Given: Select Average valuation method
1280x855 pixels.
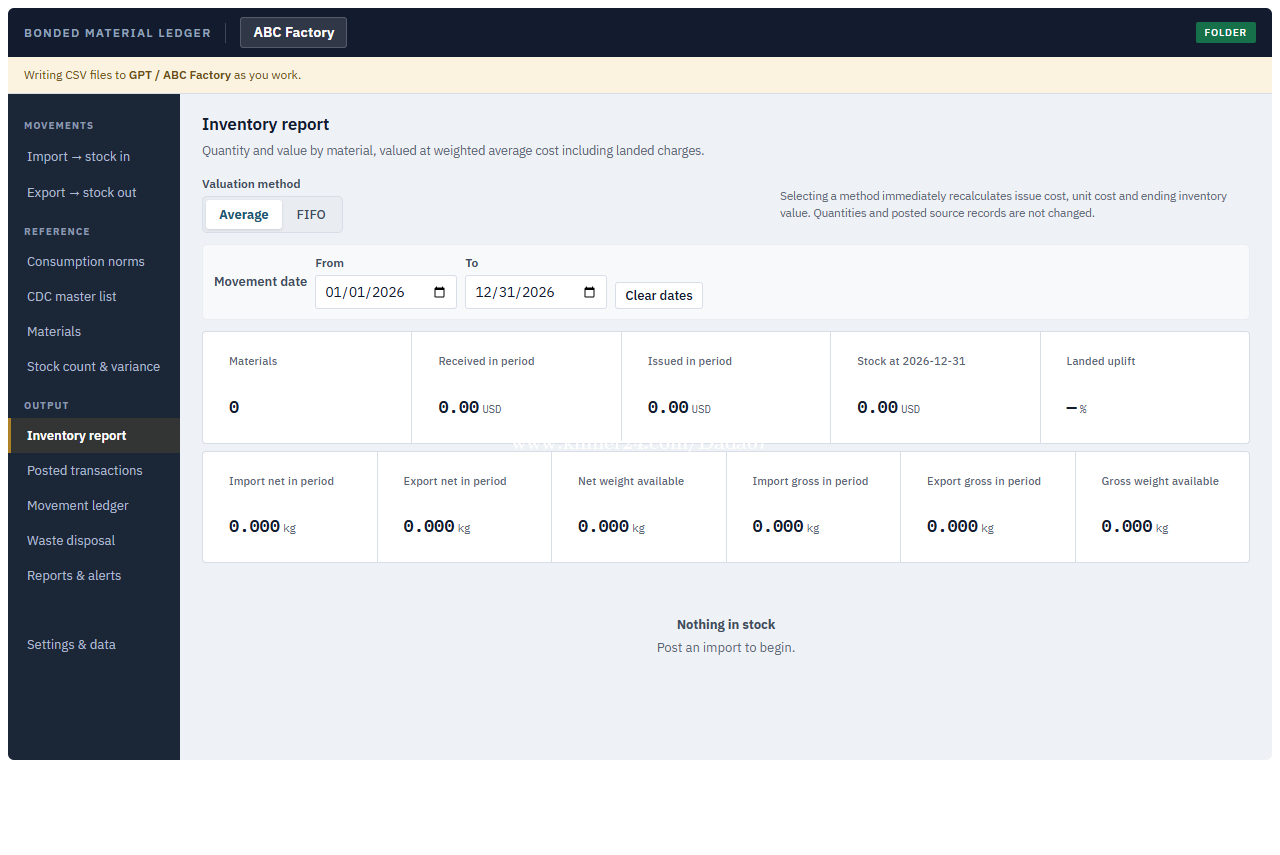Looking at the screenshot, I should [244, 215].
